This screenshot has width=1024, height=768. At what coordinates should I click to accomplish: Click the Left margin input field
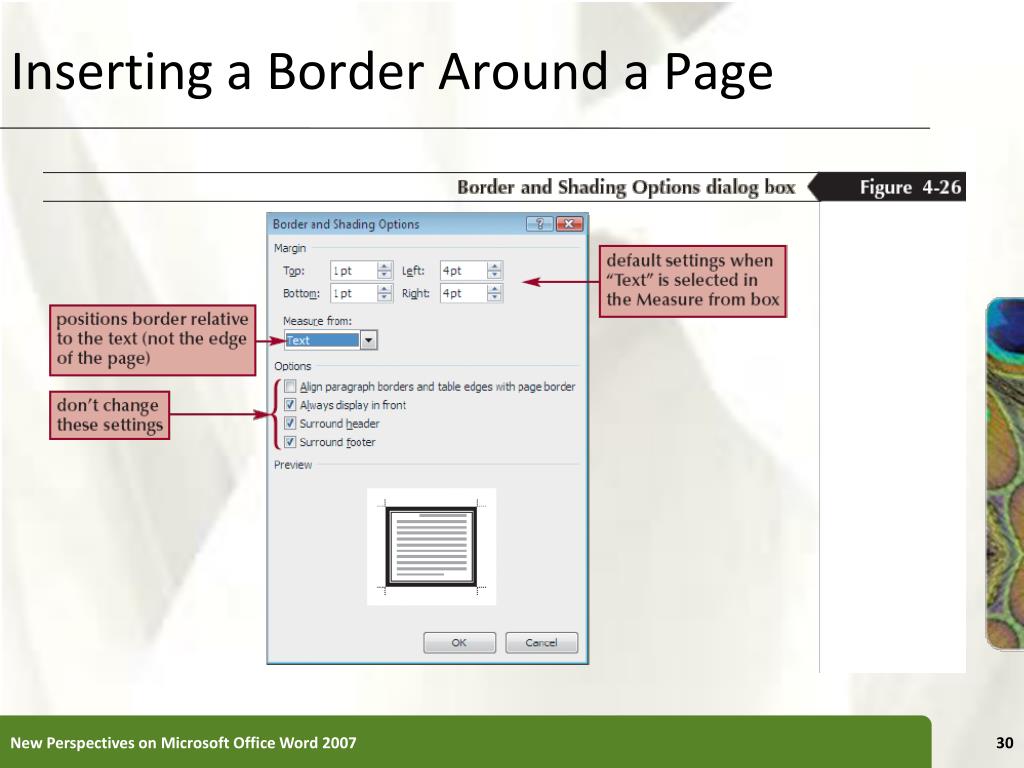(464, 270)
